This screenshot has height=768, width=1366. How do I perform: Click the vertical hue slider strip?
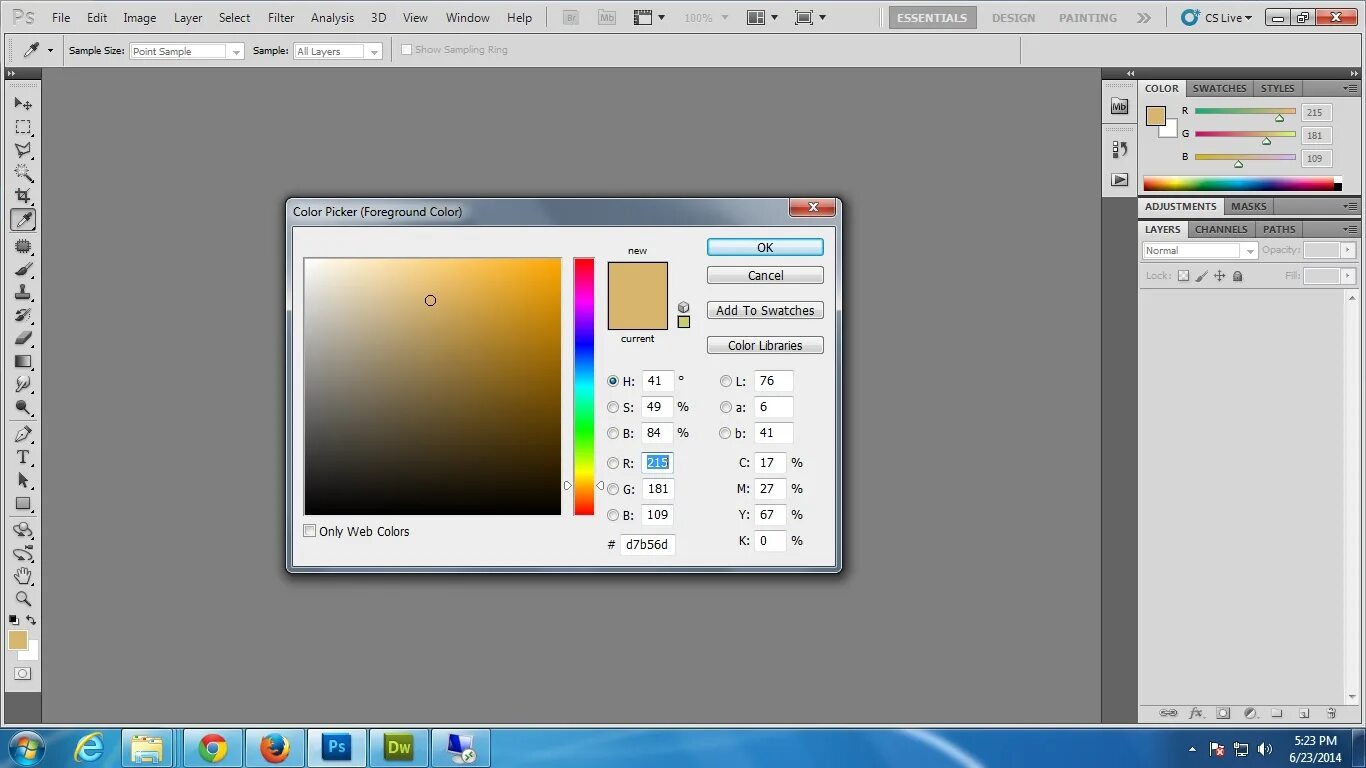(x=584, y=387)
